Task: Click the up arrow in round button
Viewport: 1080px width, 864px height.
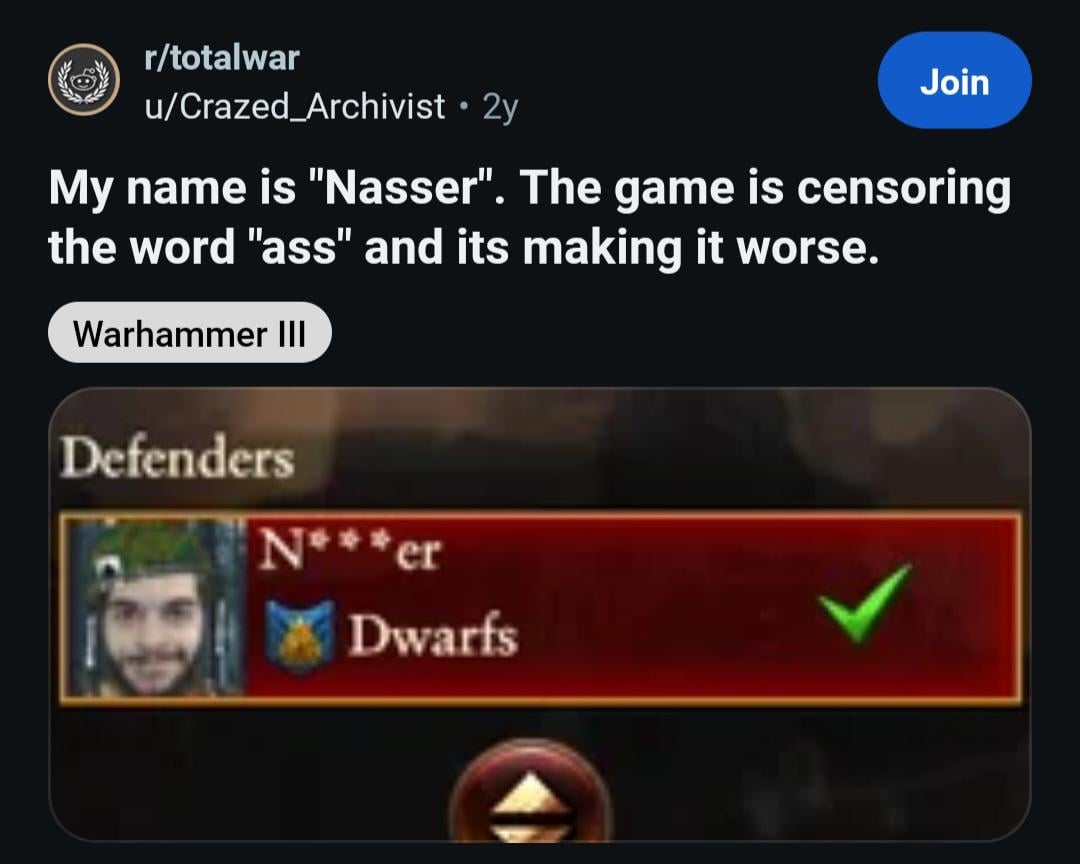Action: pyautogui.click(x=528, y=794)
